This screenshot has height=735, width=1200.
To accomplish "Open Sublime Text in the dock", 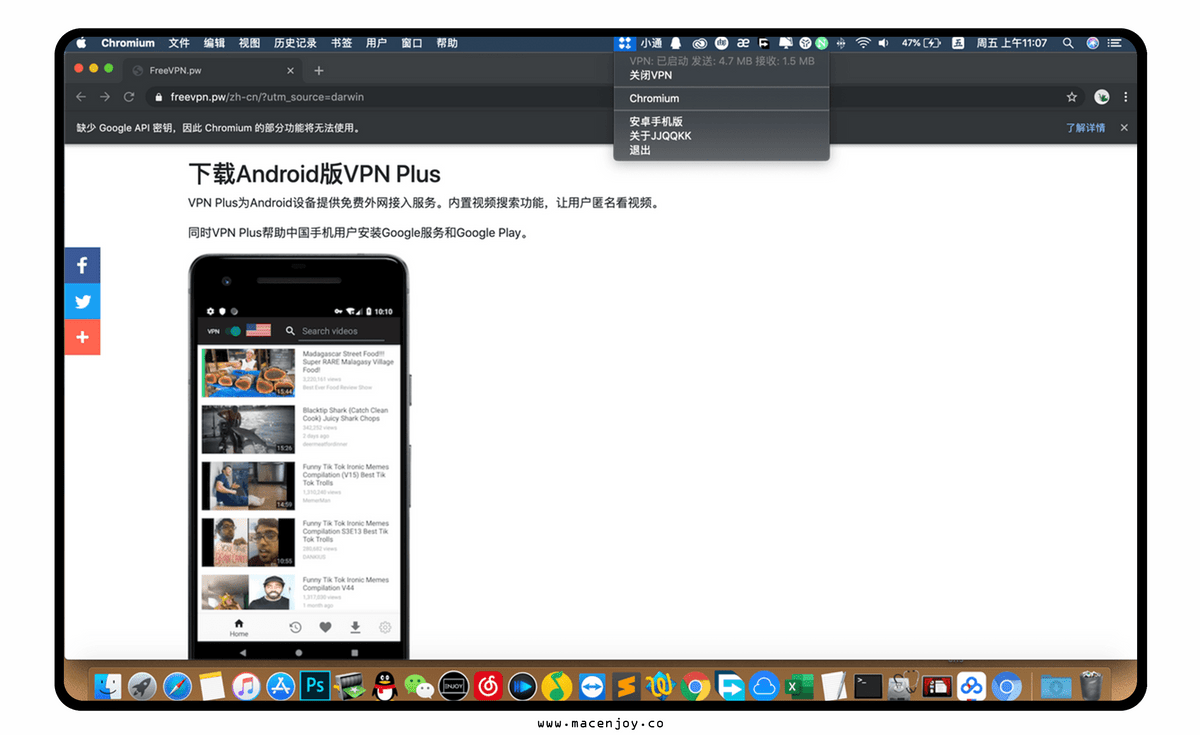I will coord(626,686).
